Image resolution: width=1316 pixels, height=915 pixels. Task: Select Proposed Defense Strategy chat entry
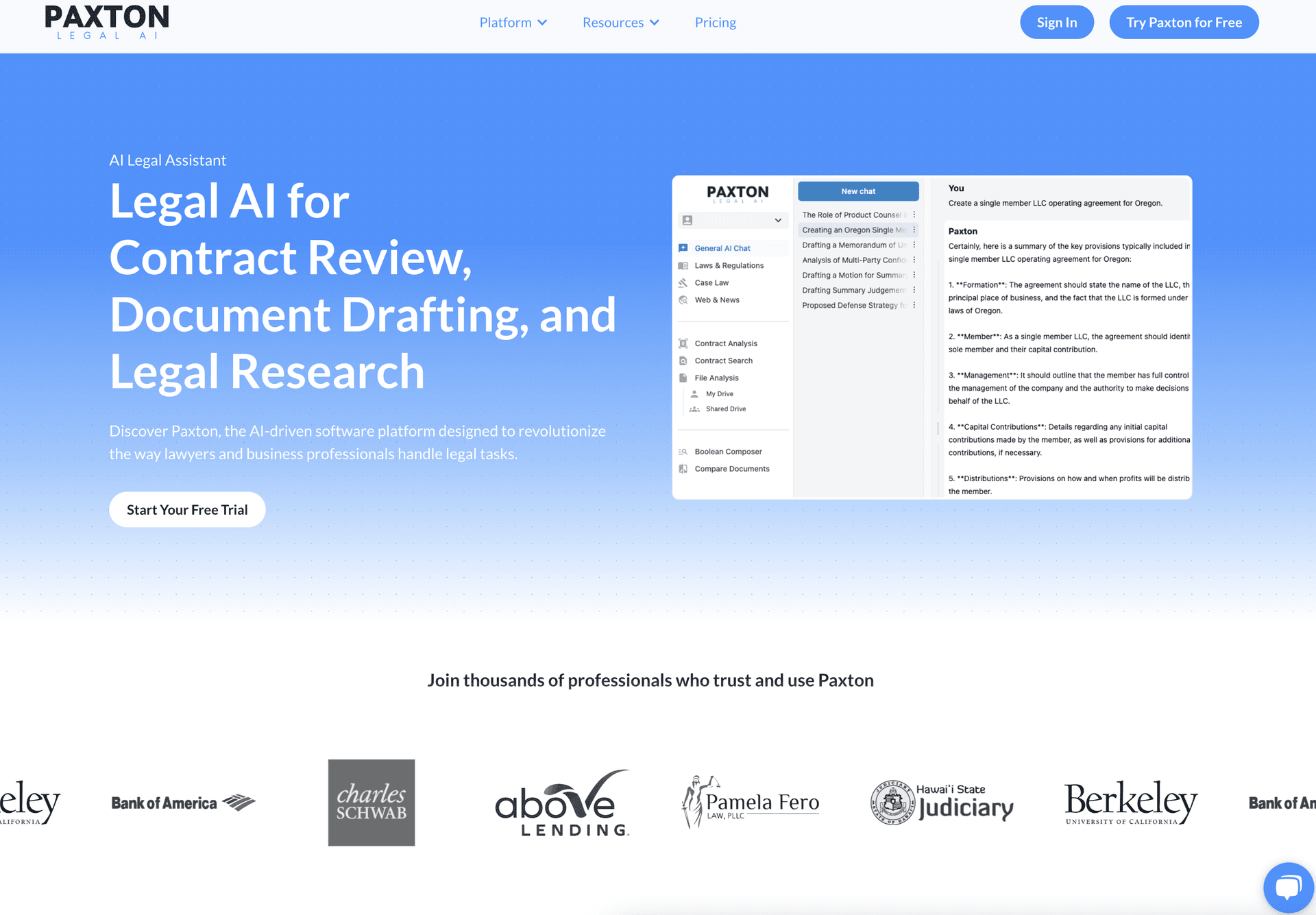(854, 305)
